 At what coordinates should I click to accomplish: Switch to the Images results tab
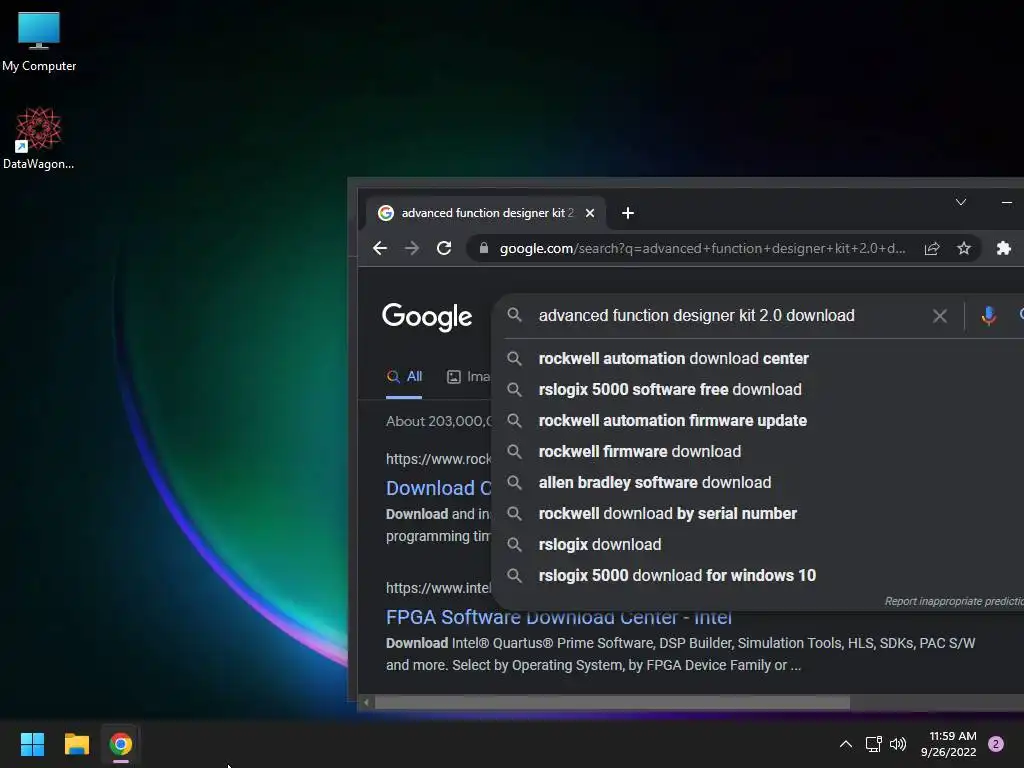coord(468,377)
